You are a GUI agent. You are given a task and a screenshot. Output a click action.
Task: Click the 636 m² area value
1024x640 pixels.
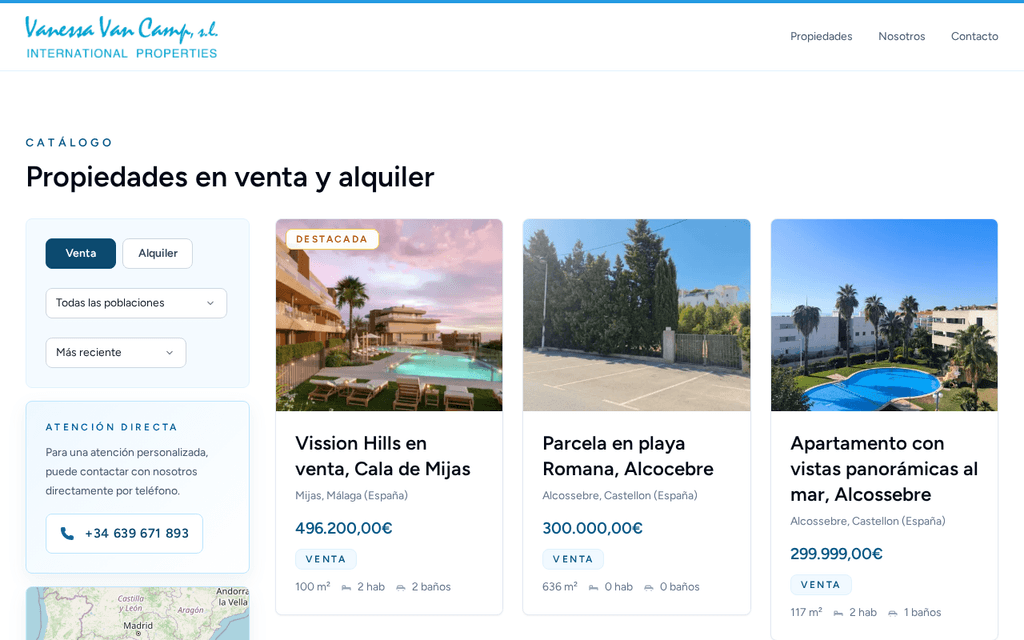[560, 587]
